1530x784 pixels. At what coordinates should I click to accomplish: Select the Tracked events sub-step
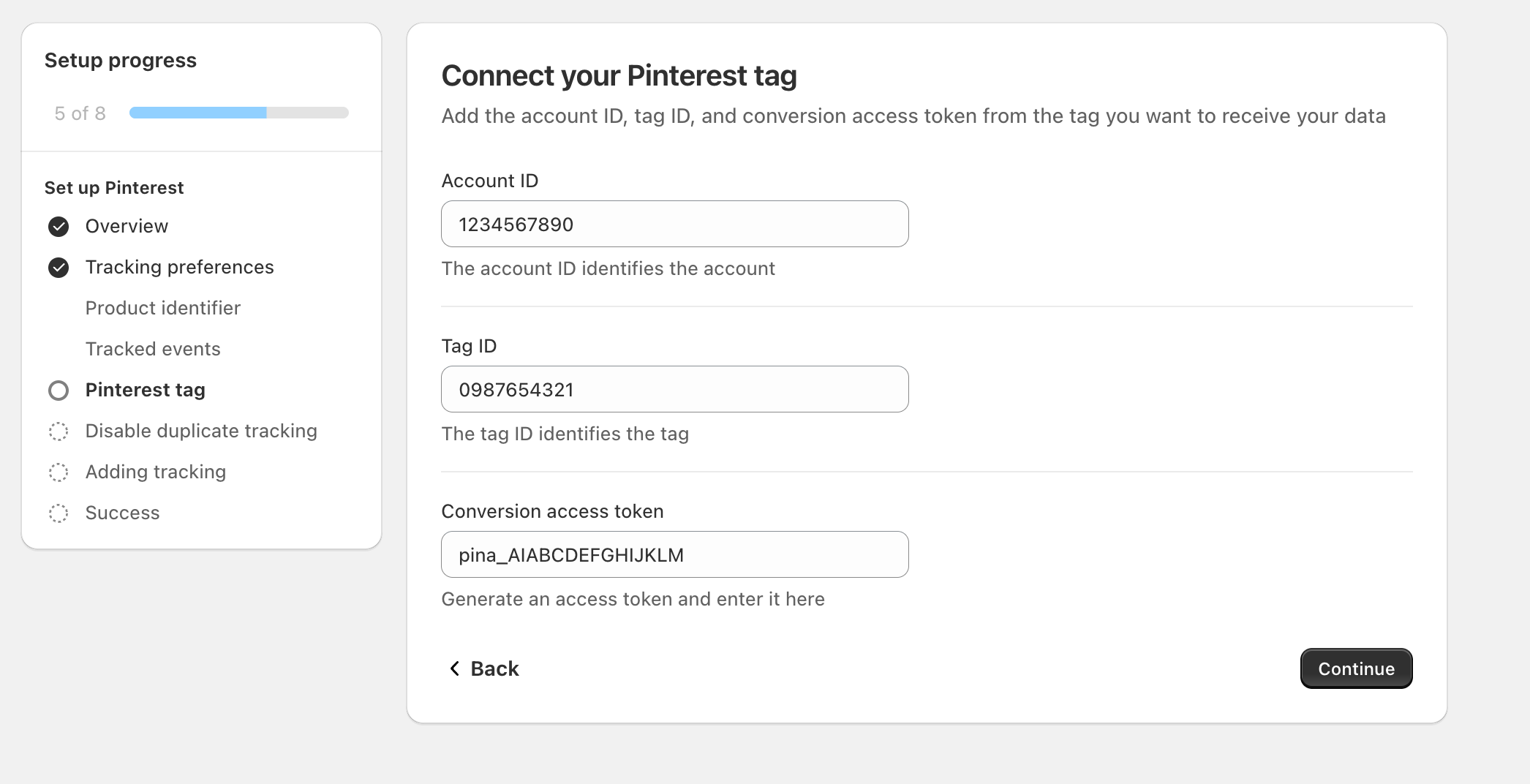point(153,349)
